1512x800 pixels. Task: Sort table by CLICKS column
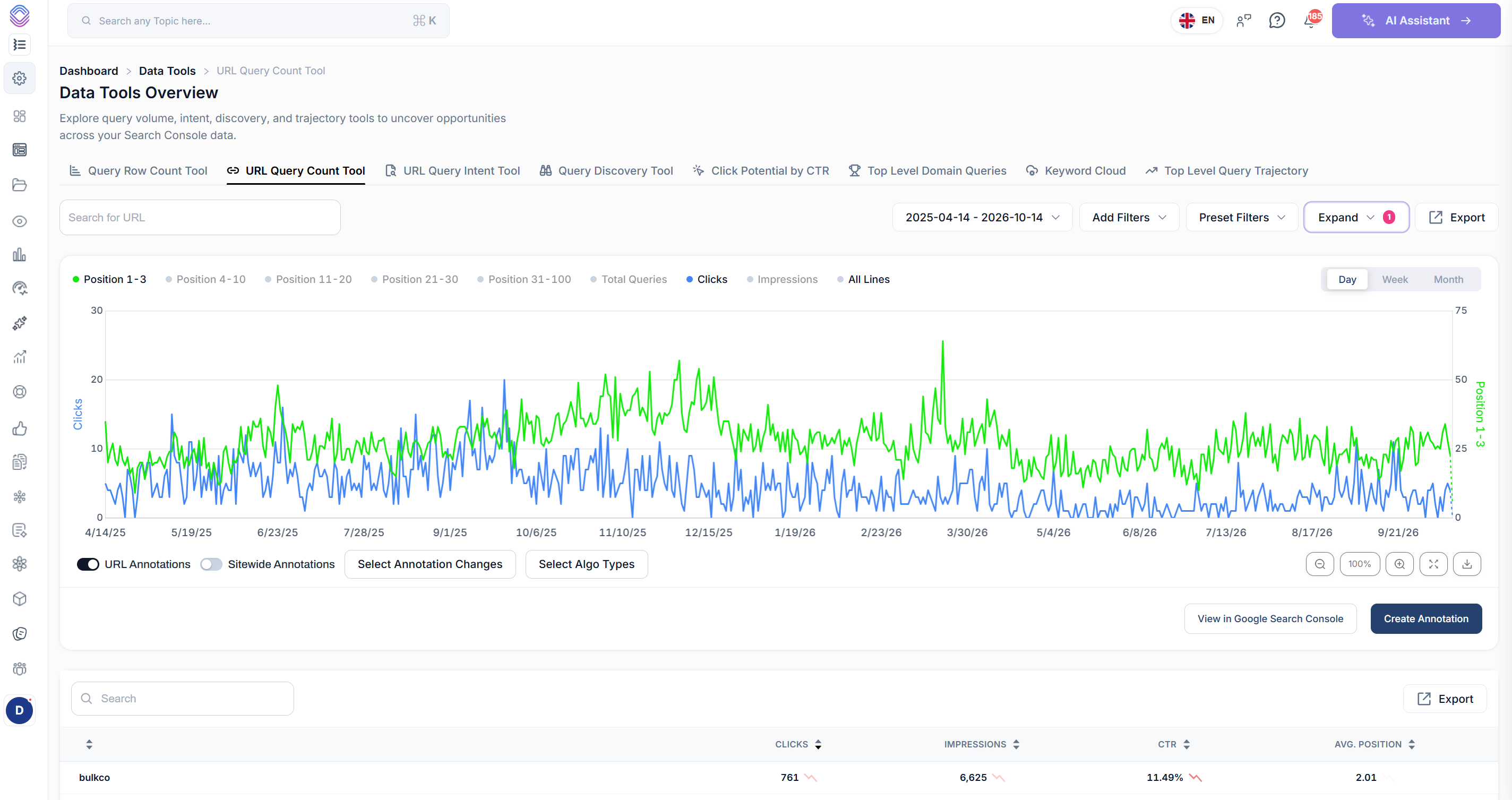(797, 744)
